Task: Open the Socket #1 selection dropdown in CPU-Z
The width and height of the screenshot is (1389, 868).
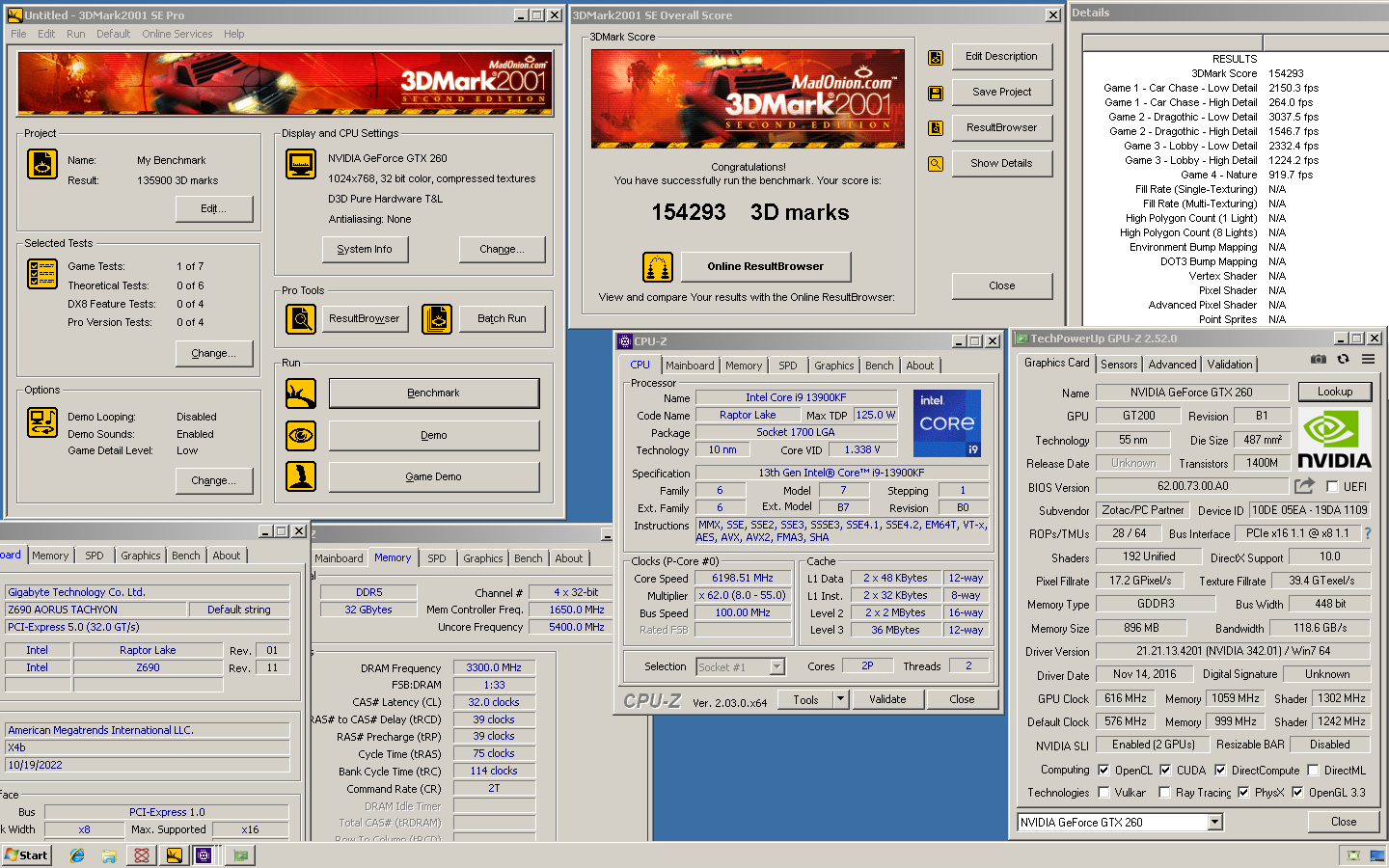Action: point(776,666)
